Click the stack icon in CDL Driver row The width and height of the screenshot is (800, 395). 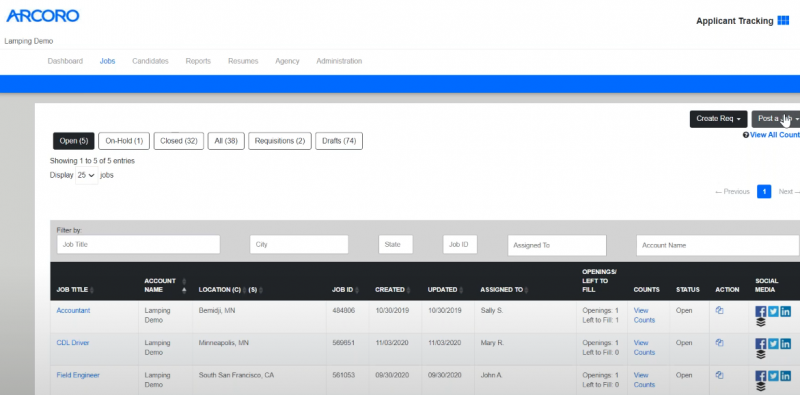(761, 355)
